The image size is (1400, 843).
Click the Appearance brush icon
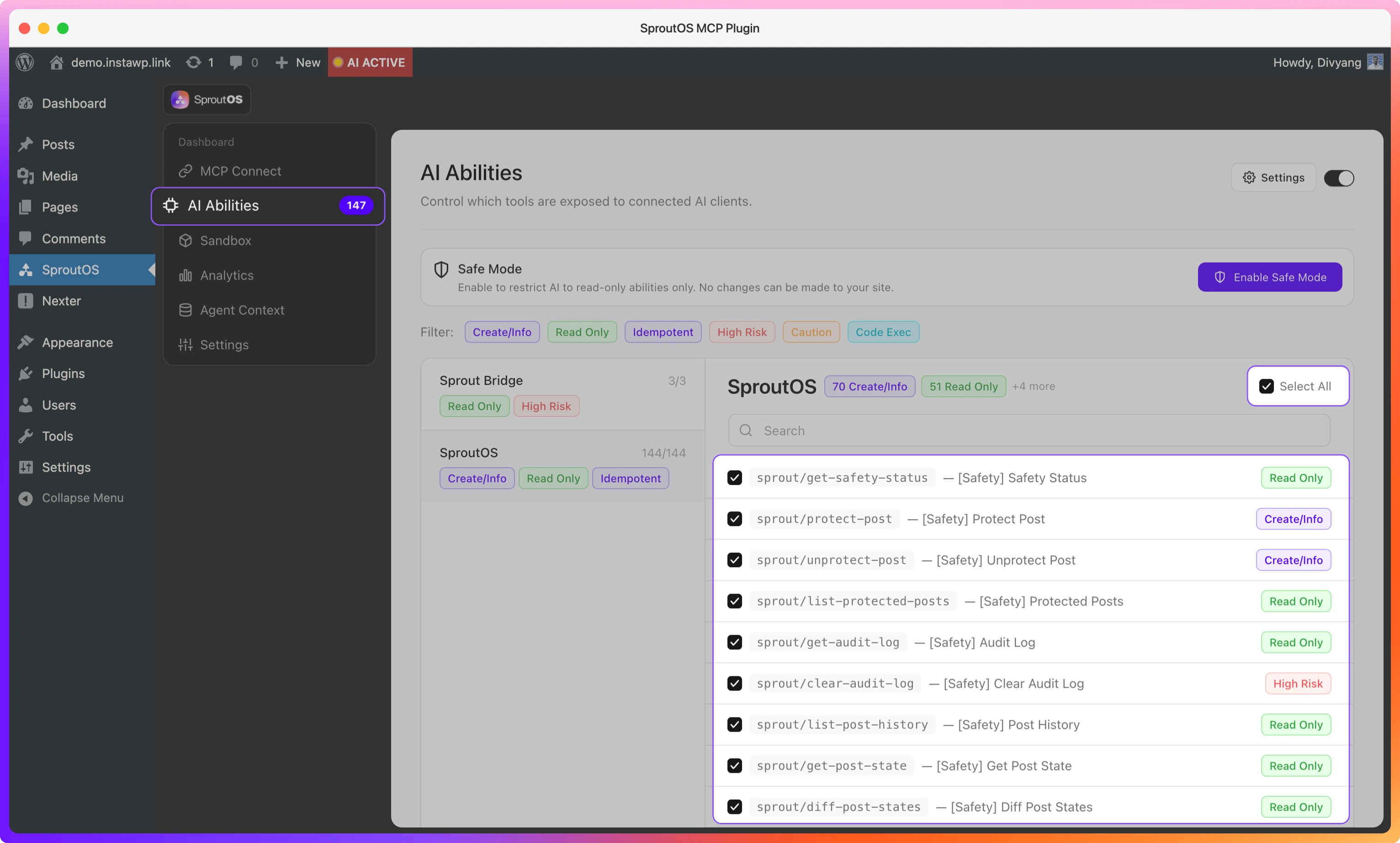click(26, 342)
